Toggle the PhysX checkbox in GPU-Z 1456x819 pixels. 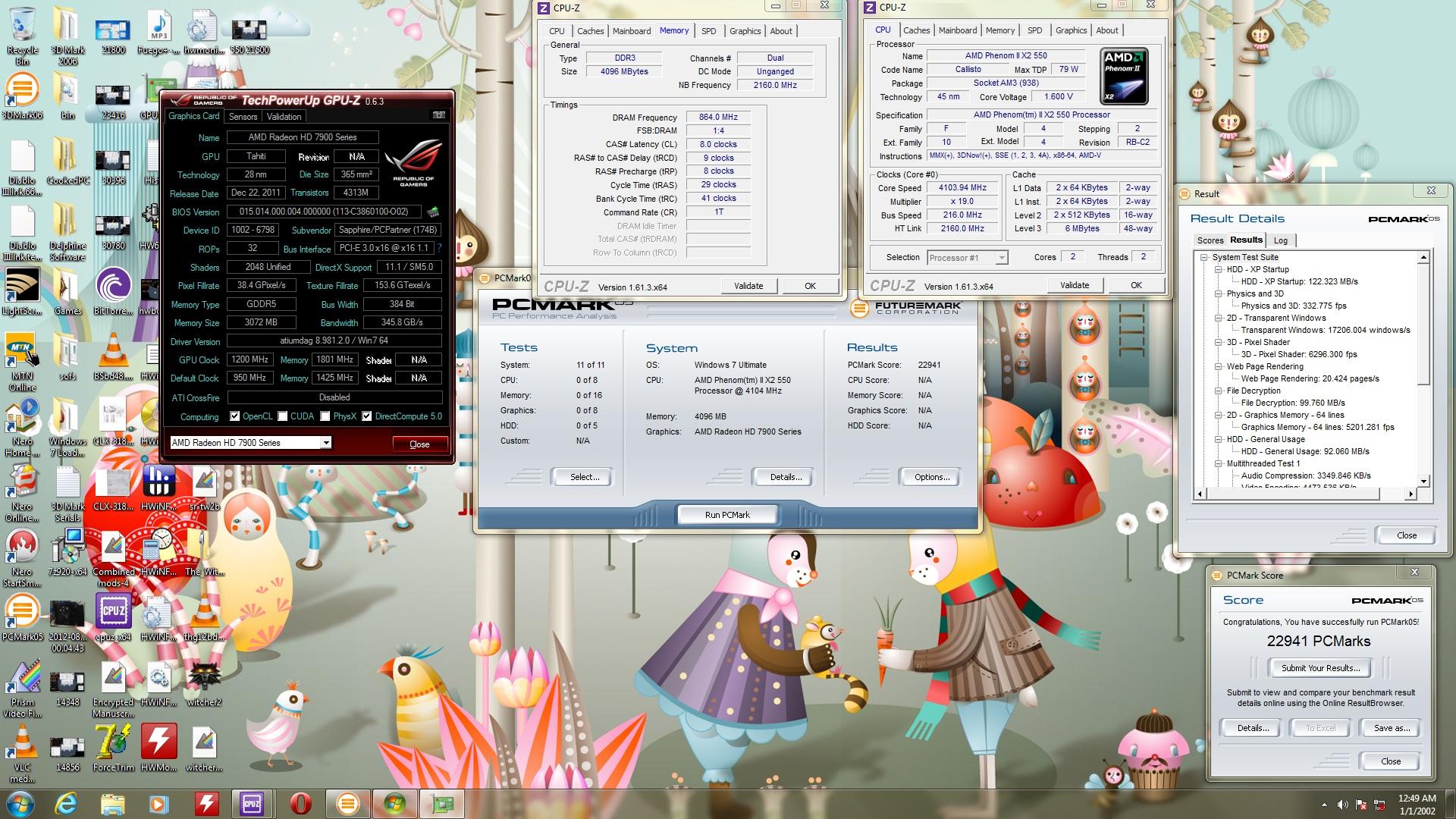coord(325,416)
